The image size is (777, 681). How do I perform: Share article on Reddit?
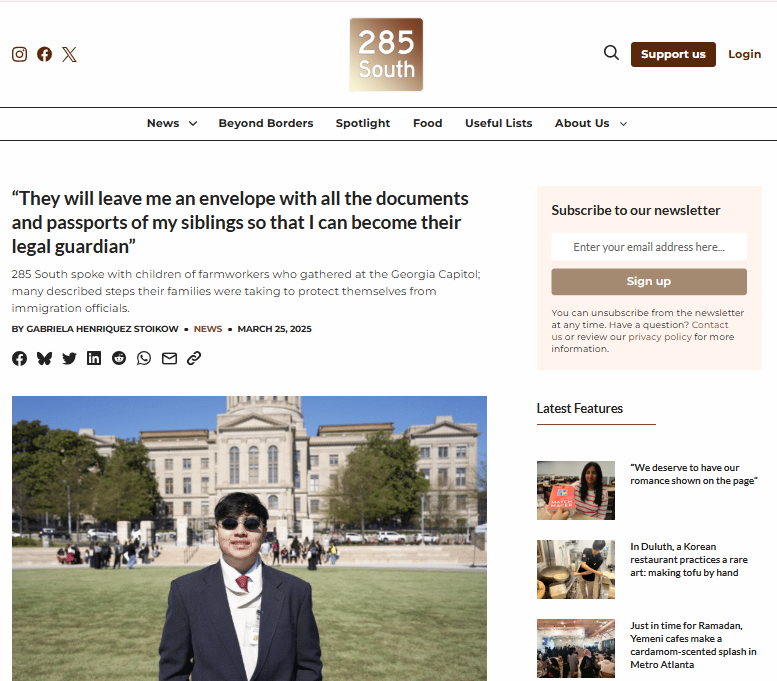point(119,358)
